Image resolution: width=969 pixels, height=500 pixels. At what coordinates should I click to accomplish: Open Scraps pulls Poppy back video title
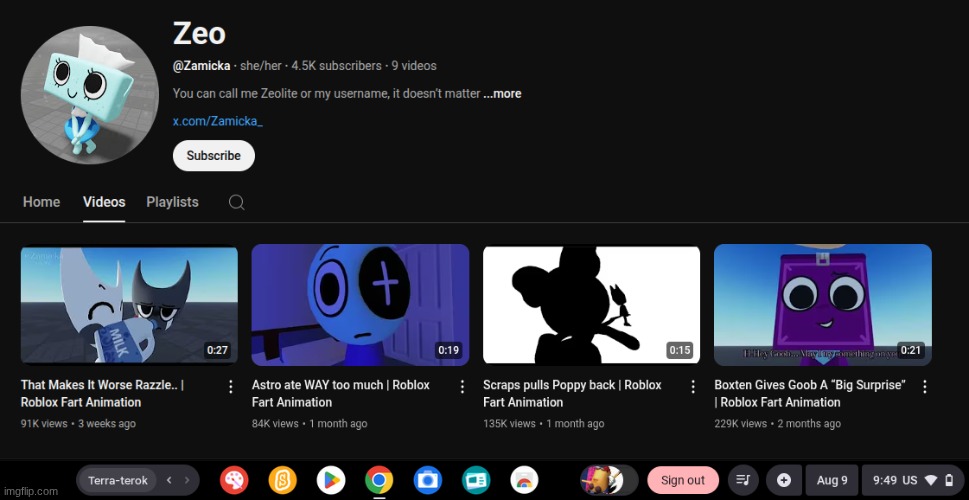pos(572,394)
